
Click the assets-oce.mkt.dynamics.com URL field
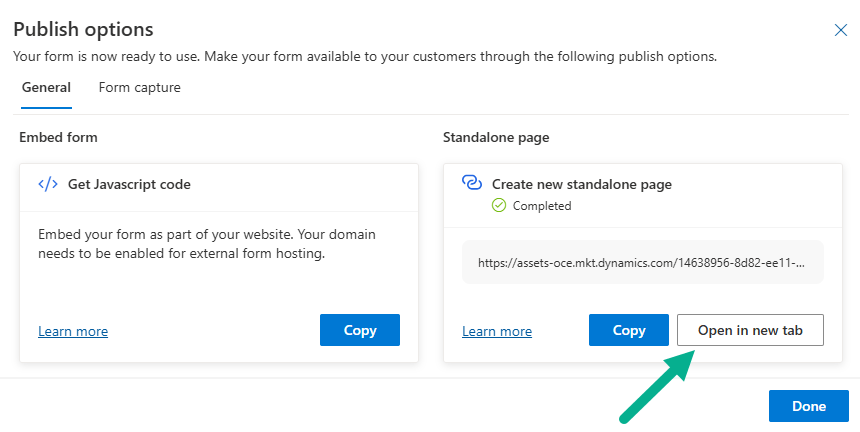tap(642, 263)
